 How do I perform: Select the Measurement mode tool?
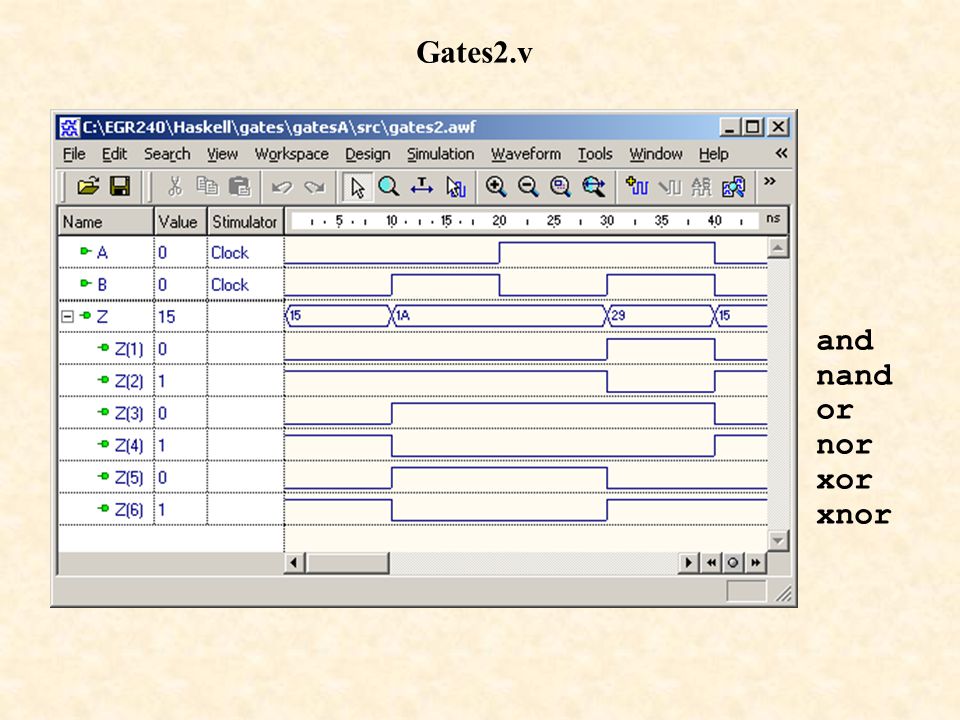(421, 186)
